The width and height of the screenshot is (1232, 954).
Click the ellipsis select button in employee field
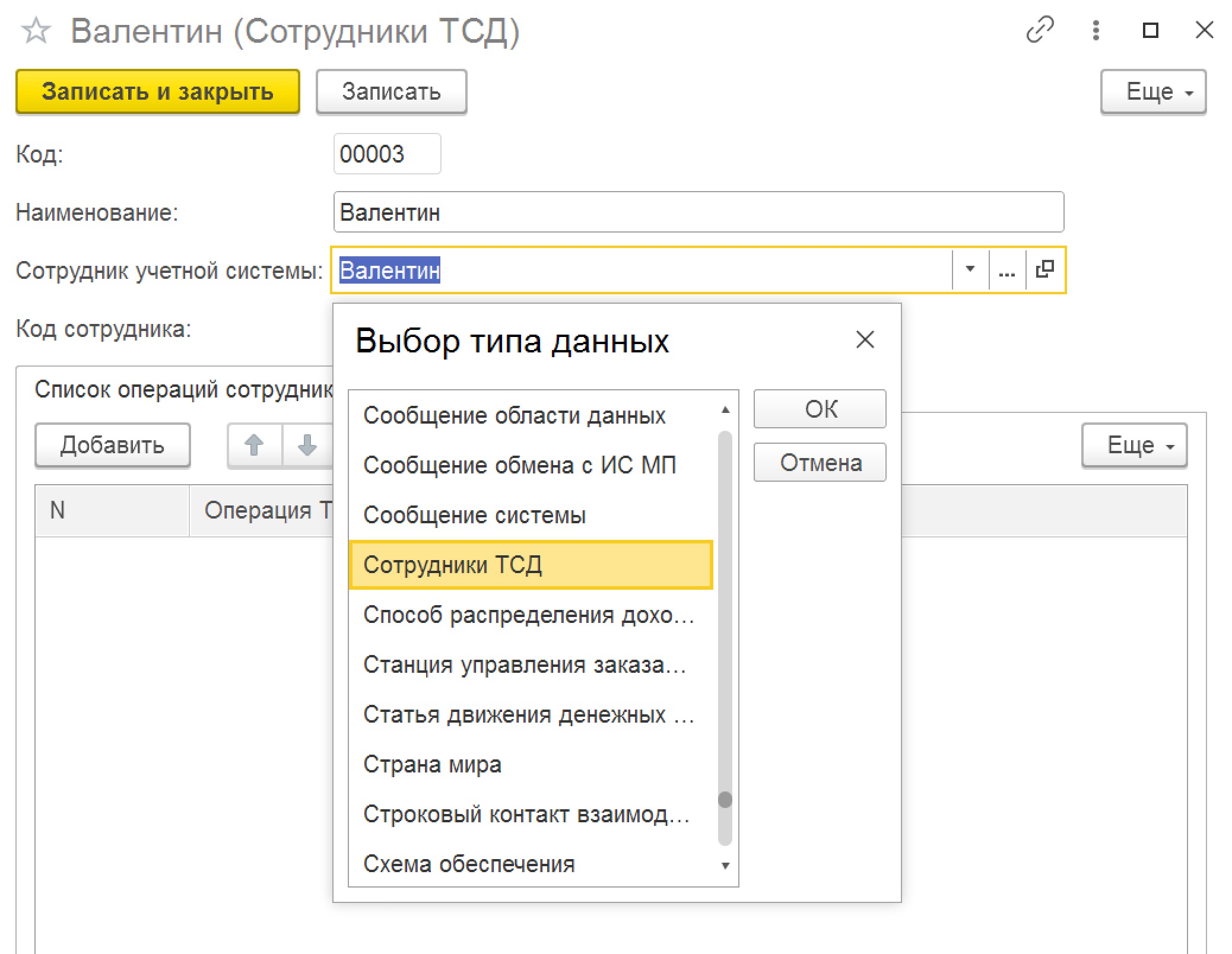(1006, 270)
